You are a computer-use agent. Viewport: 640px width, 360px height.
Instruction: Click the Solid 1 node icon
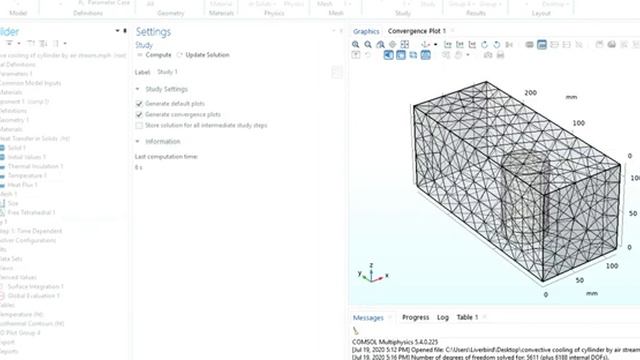2,148
